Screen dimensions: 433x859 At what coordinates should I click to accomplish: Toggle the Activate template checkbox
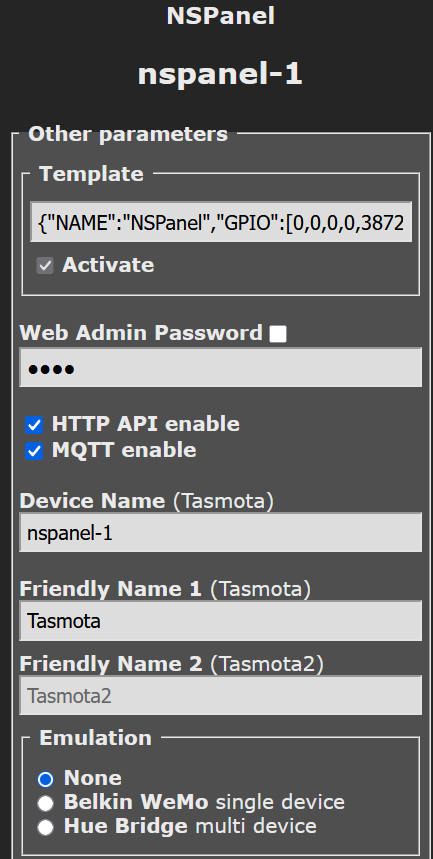point(45,266)
